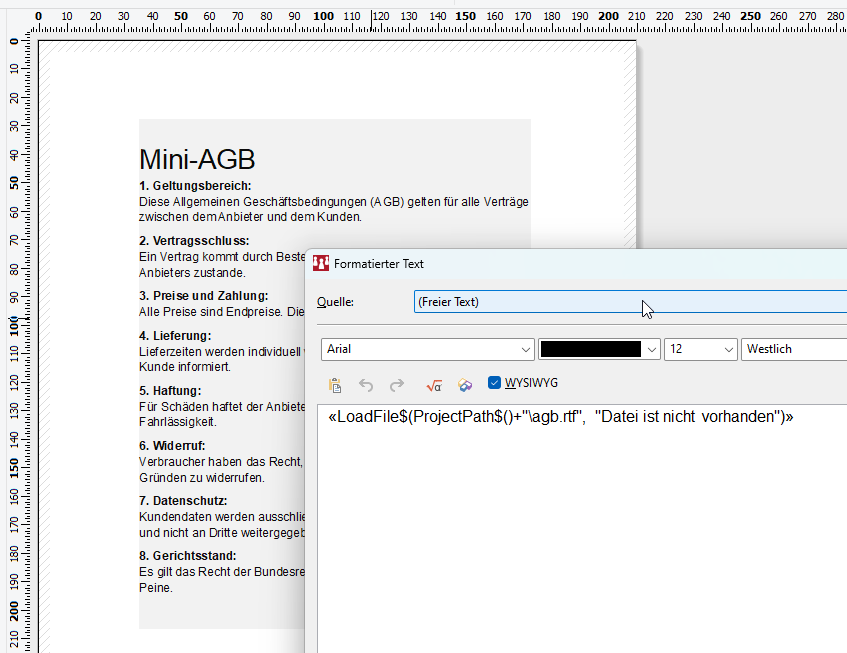Click the colorful icon left of WYSIWYG
The height and width of the screenshot is (653, 847).
click(465, 384)
